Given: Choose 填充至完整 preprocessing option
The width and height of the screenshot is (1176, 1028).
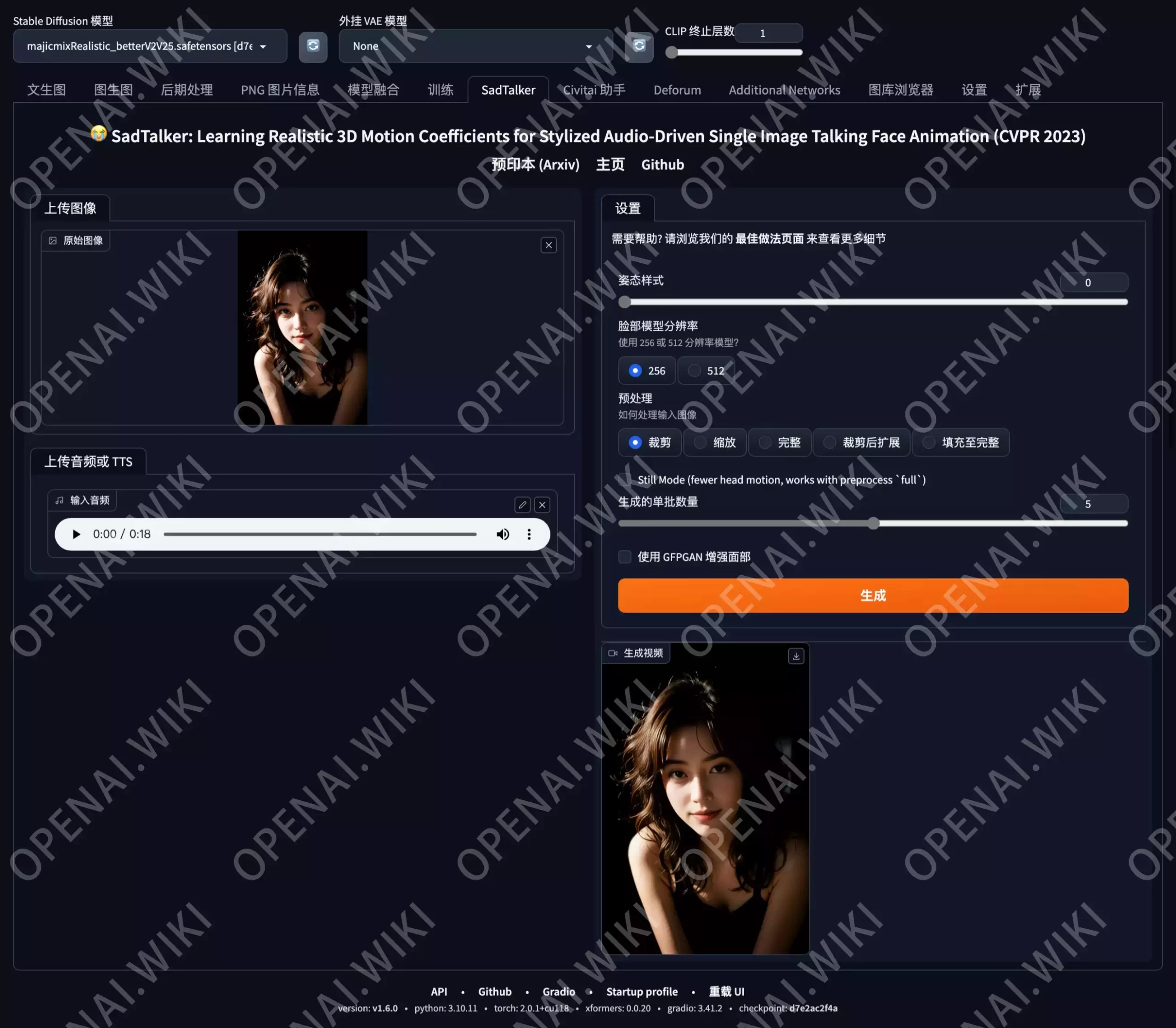Looking at the screenshot, I should [x=961, y=442].
